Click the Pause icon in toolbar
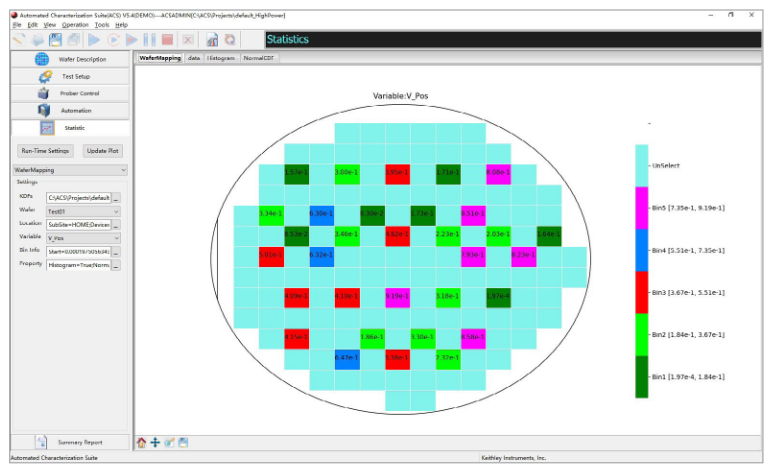The width and height of the screenshot is (772, 471). click(149, 39)
